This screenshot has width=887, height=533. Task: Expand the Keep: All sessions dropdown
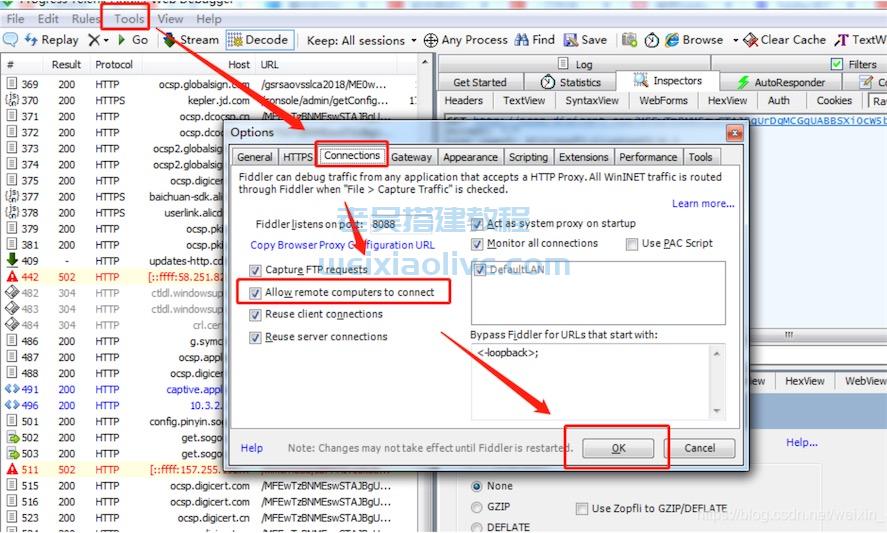click(414, 41)
